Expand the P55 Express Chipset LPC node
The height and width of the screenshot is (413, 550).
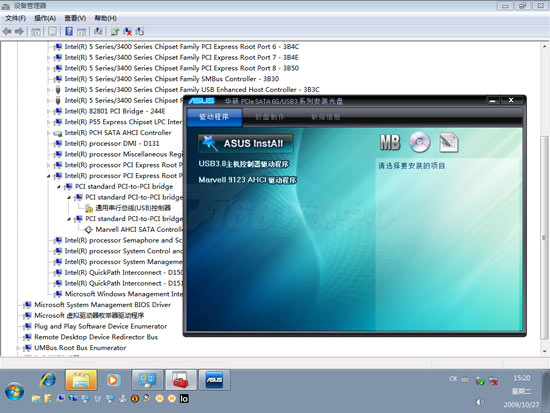48,122
